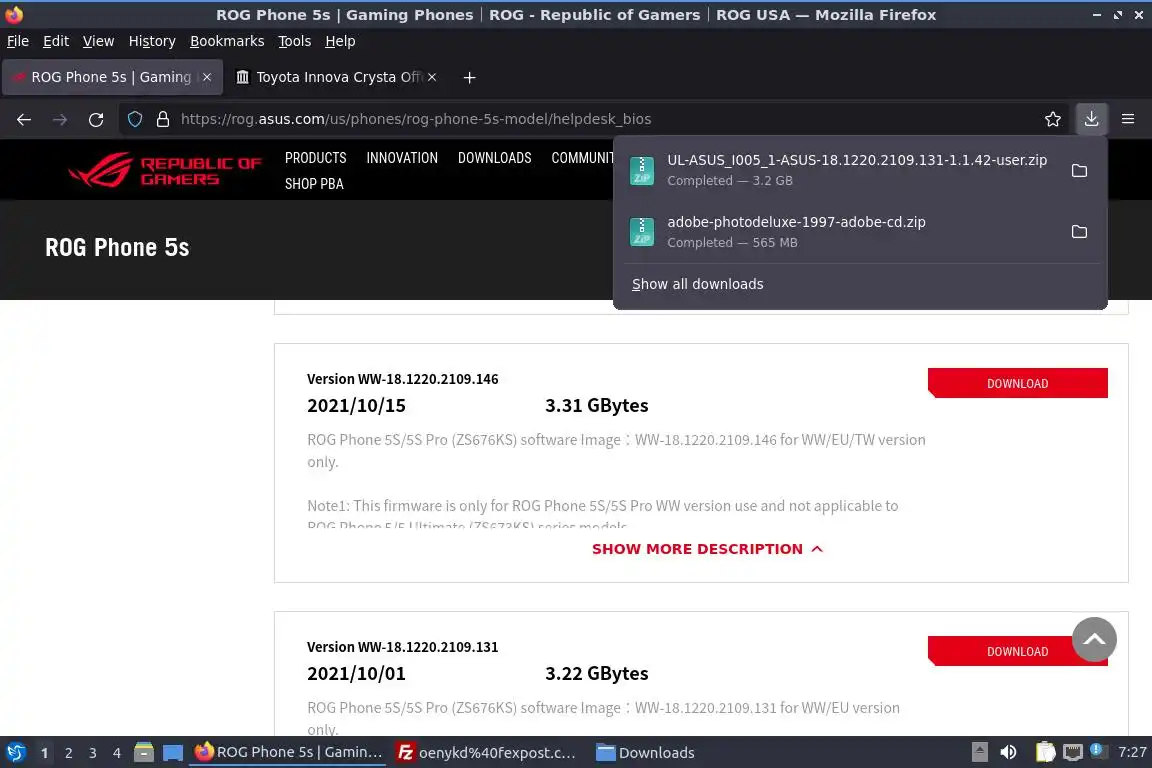Switch to virtual desktop 3
This screenshot has height=768, width=1152.
point(93,753)
